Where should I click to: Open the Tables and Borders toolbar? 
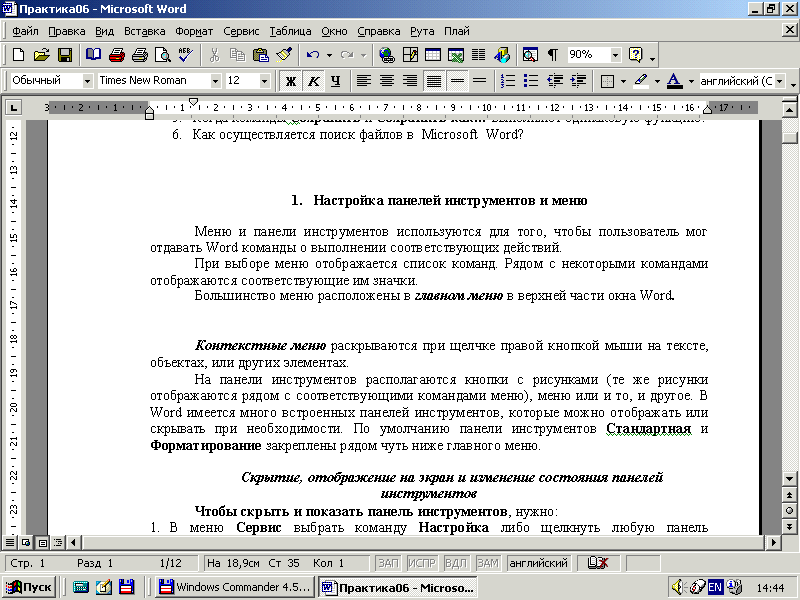[410, 55]
